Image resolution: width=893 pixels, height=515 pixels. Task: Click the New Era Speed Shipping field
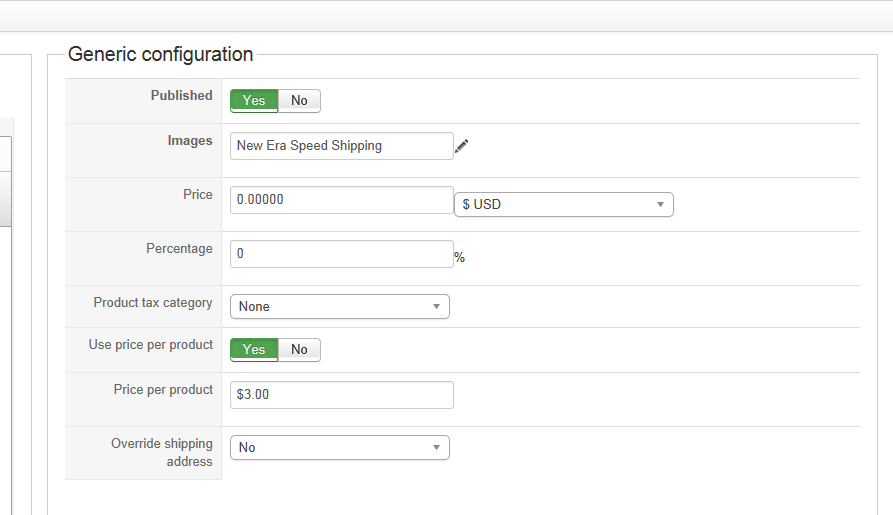pyautogui.click(x=341, y=146)
